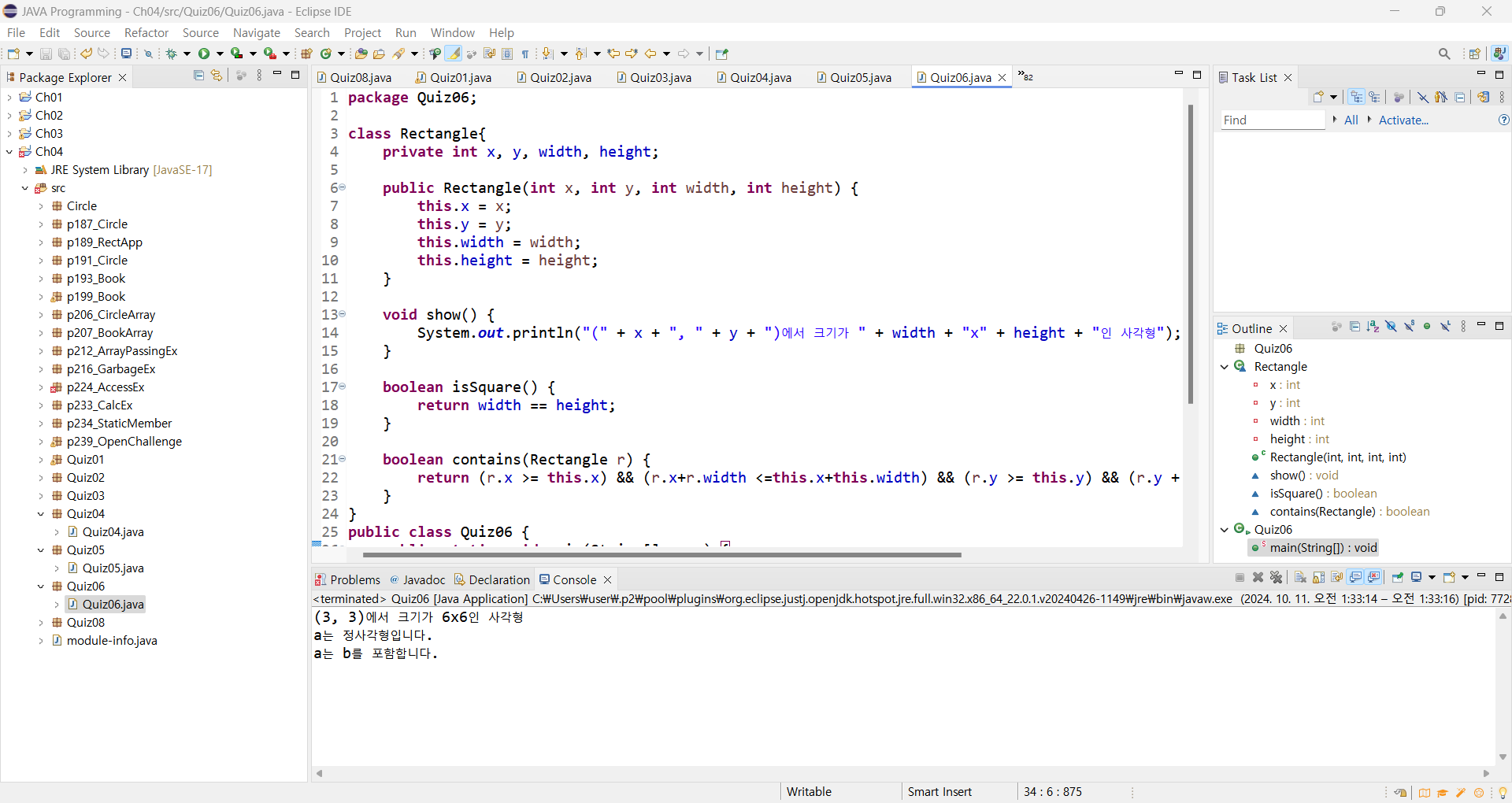Select Quiz05.java in Package Explorer

click(113, 568)
